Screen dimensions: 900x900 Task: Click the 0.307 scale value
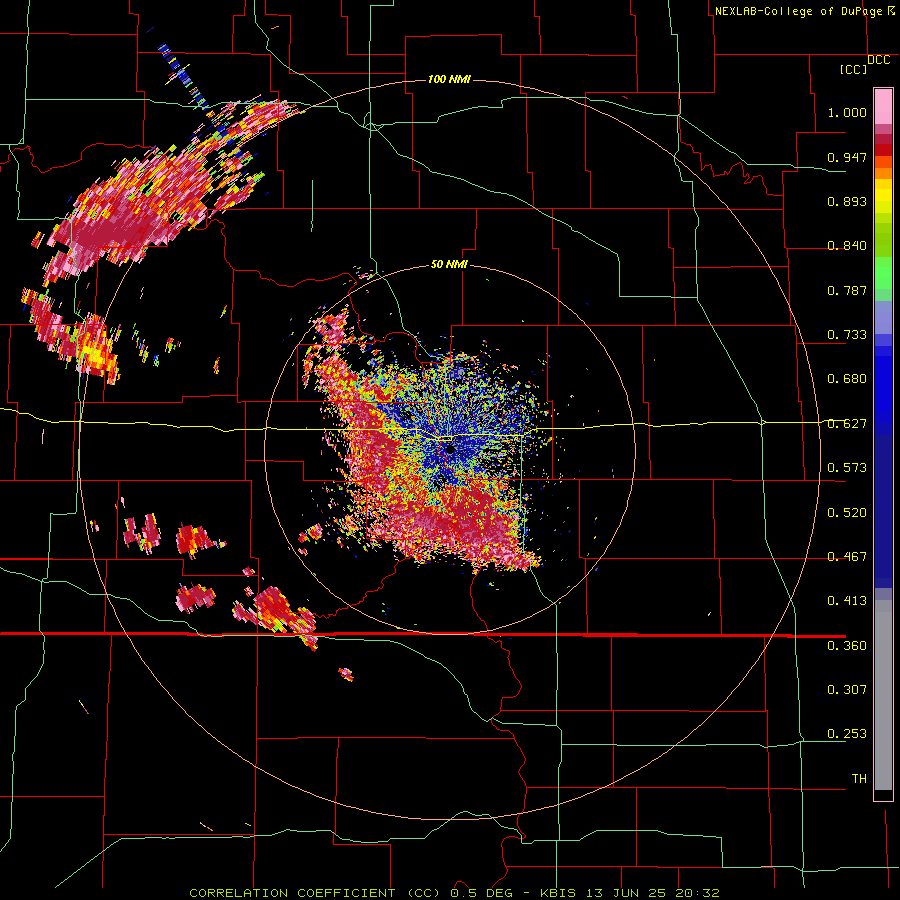tap(847, 690)
